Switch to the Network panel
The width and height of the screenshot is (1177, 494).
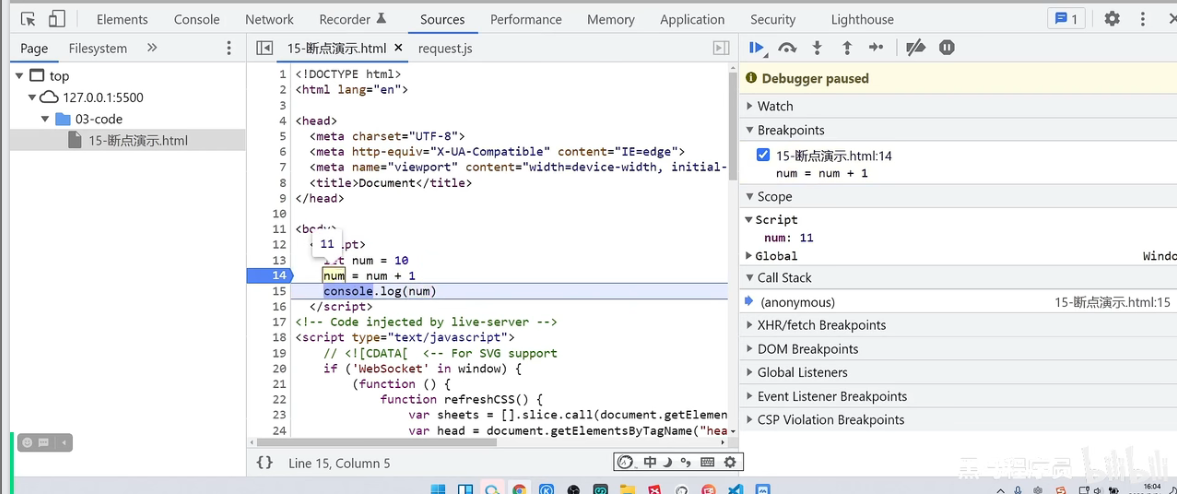click(269, 20)
